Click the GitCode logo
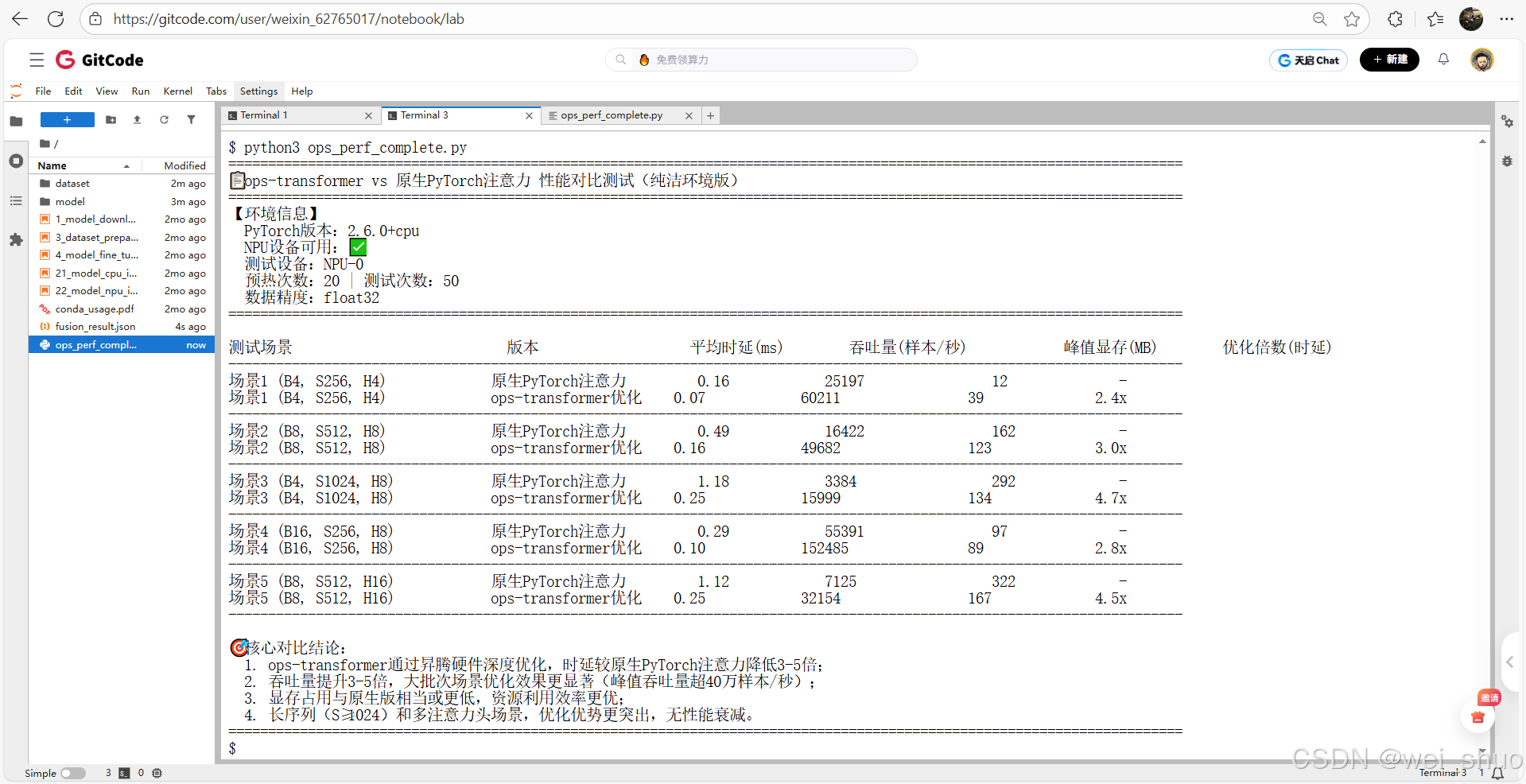The height and width of the screenshot is (784, 1526). click(99, 60)
